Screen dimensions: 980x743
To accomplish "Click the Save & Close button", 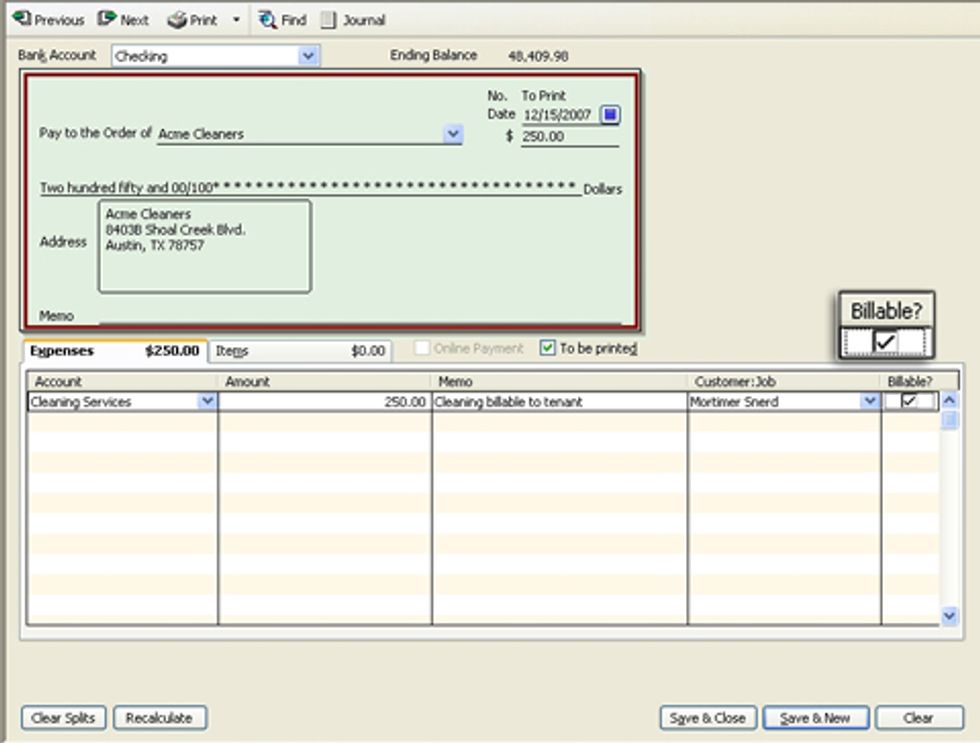I will pyautogui.click(x=708, y=718).
